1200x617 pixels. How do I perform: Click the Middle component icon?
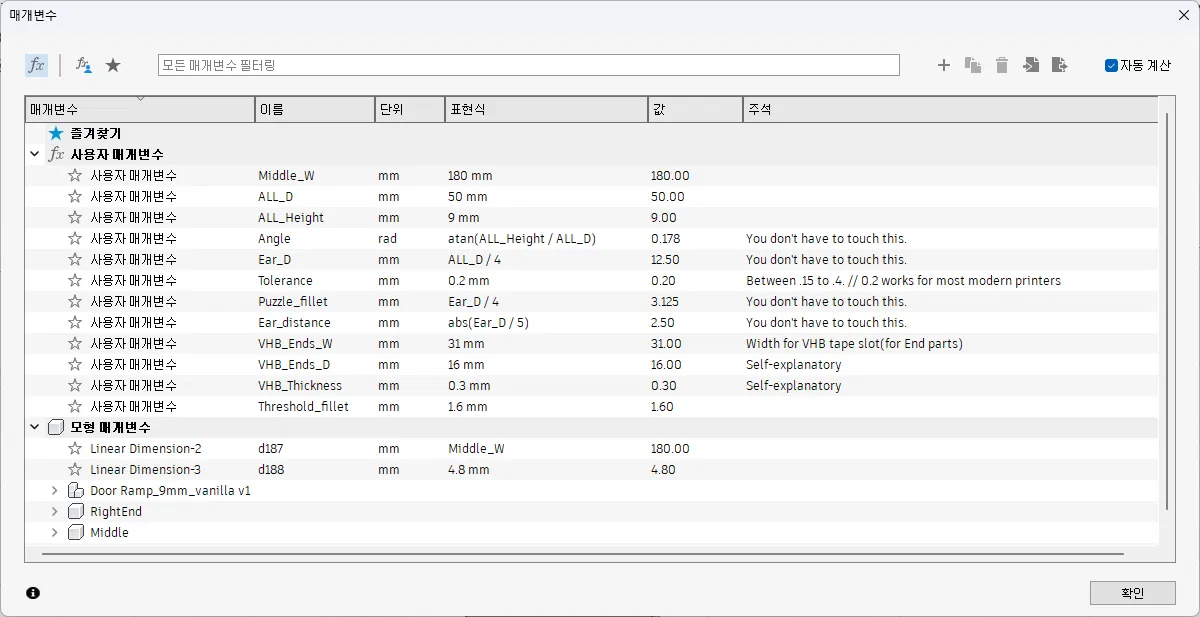[75, 533]
